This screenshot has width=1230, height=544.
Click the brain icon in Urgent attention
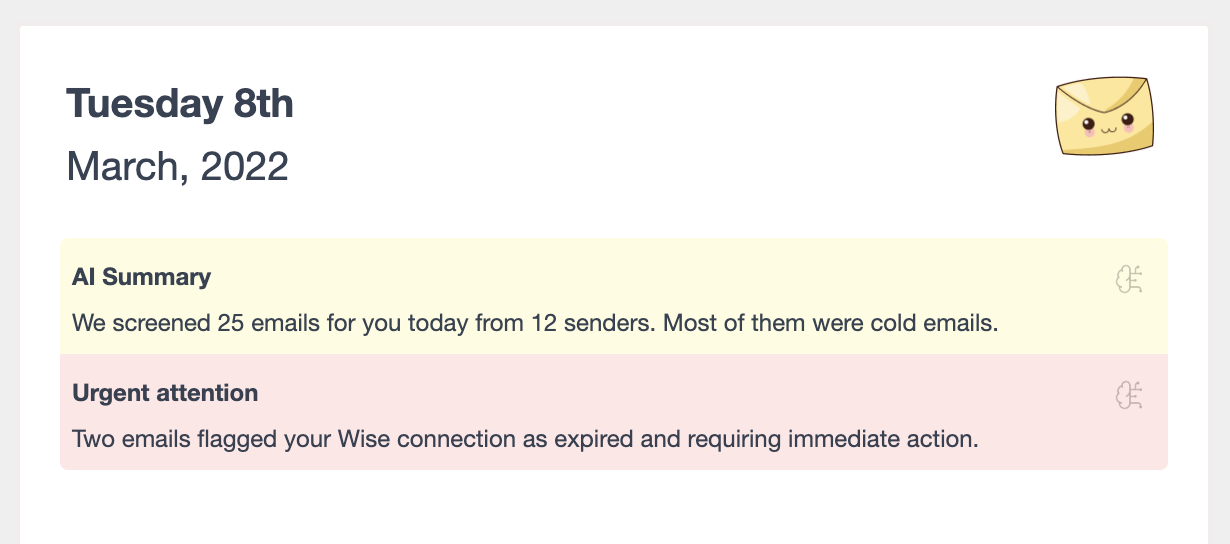(x=1128, y=396)
